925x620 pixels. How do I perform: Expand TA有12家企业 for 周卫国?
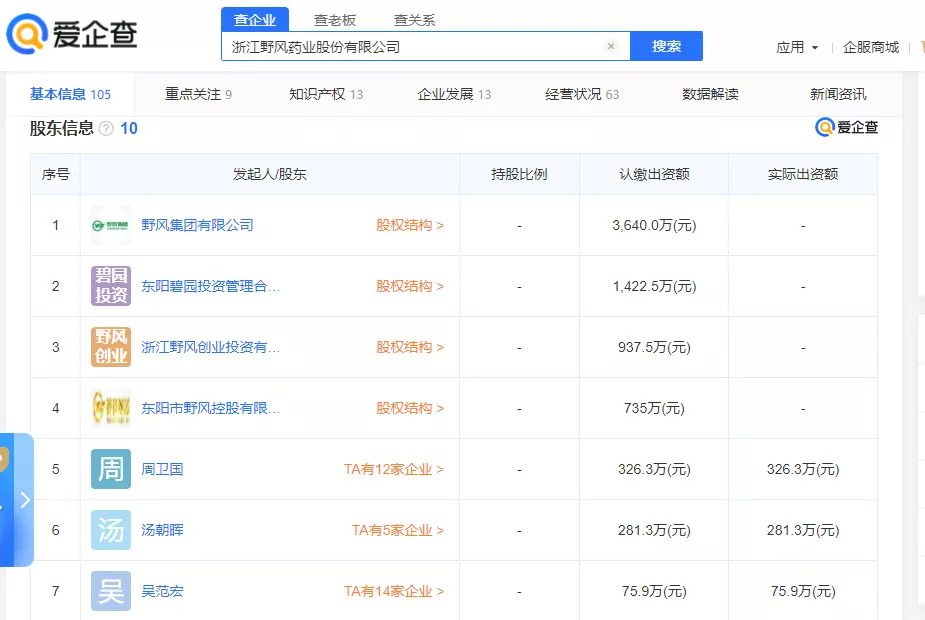point(393,469)
